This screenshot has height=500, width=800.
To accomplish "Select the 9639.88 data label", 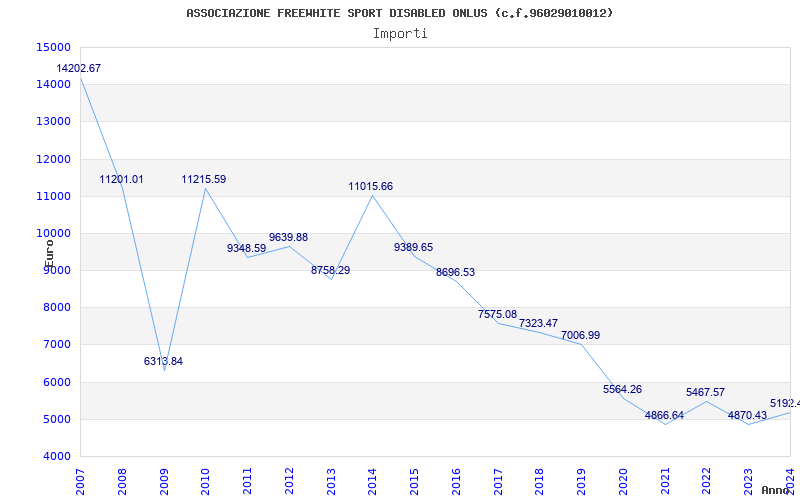I will click(x=288, y=237).
